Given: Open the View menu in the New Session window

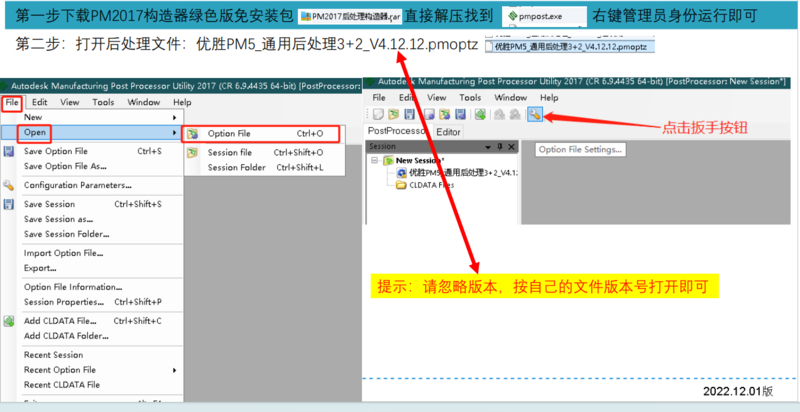Looking at the screenshot, I should click(437, 97).
